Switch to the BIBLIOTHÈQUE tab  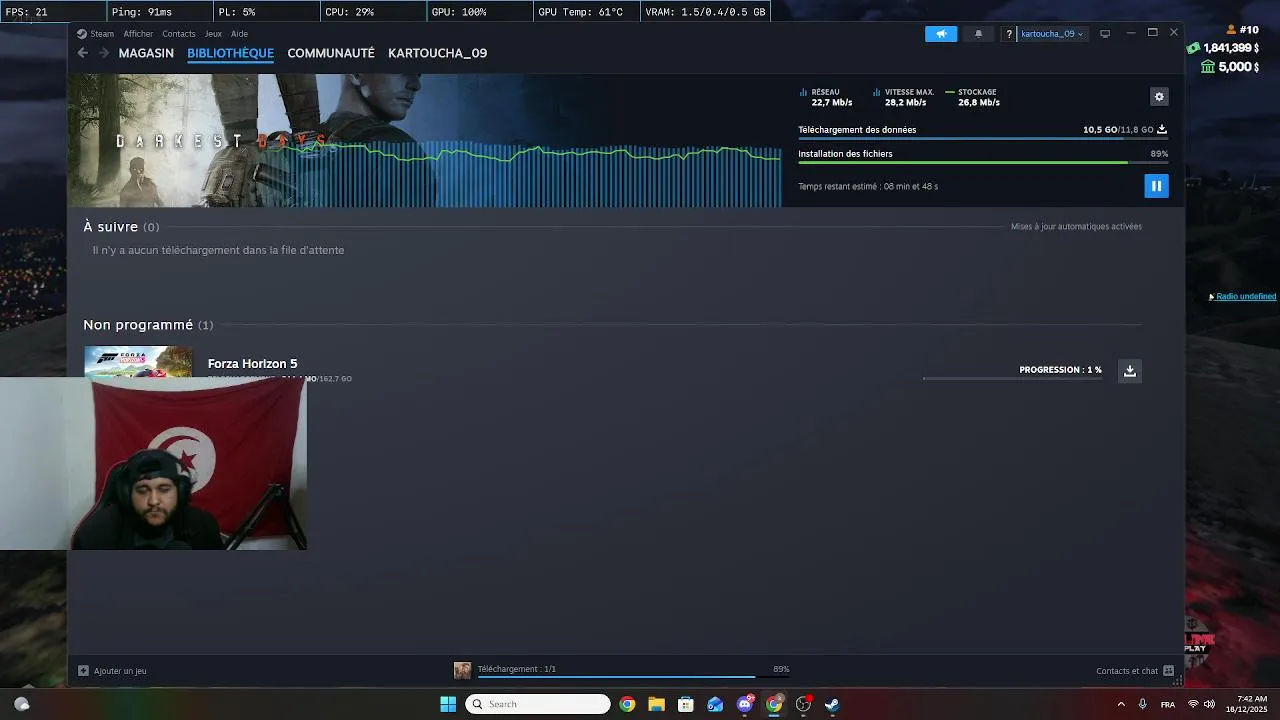[230, 53]
